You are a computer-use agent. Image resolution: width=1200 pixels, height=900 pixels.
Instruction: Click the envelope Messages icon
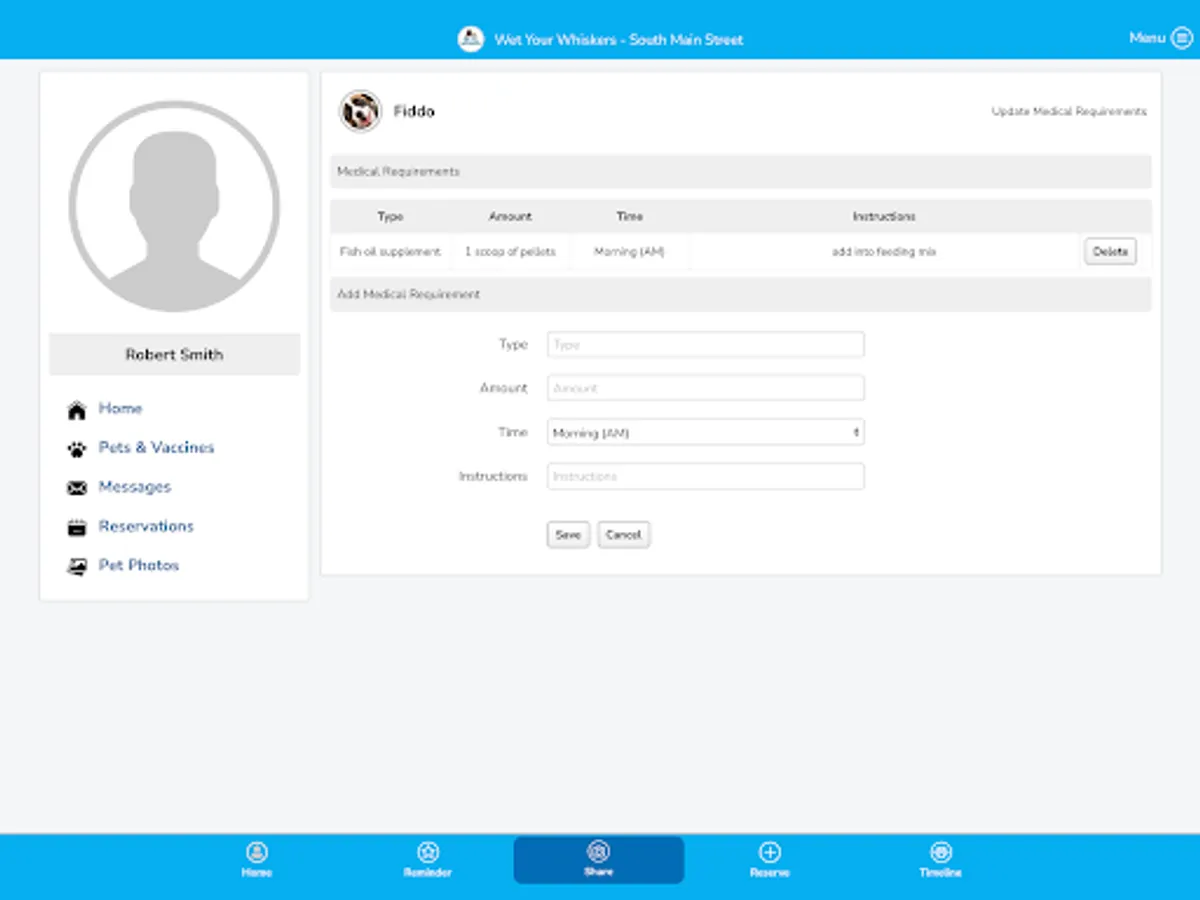pyautogui.click(x=76, y=488)
